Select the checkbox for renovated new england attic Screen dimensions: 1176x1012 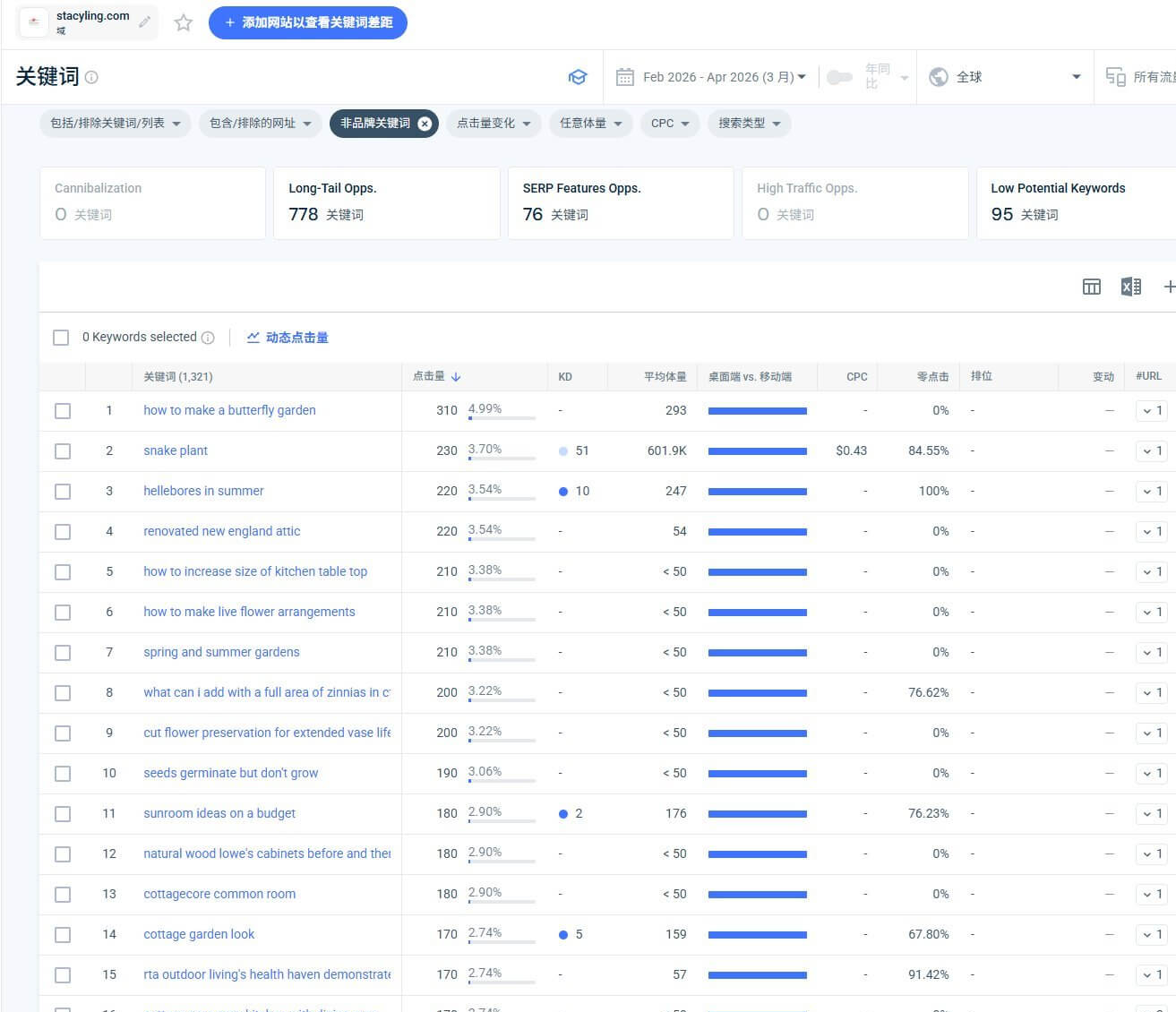(63, 532)
